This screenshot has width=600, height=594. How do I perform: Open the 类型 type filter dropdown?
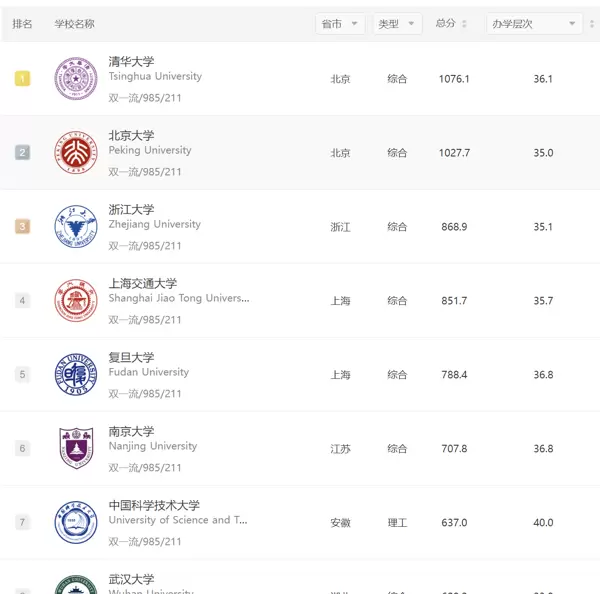point(397,24)
